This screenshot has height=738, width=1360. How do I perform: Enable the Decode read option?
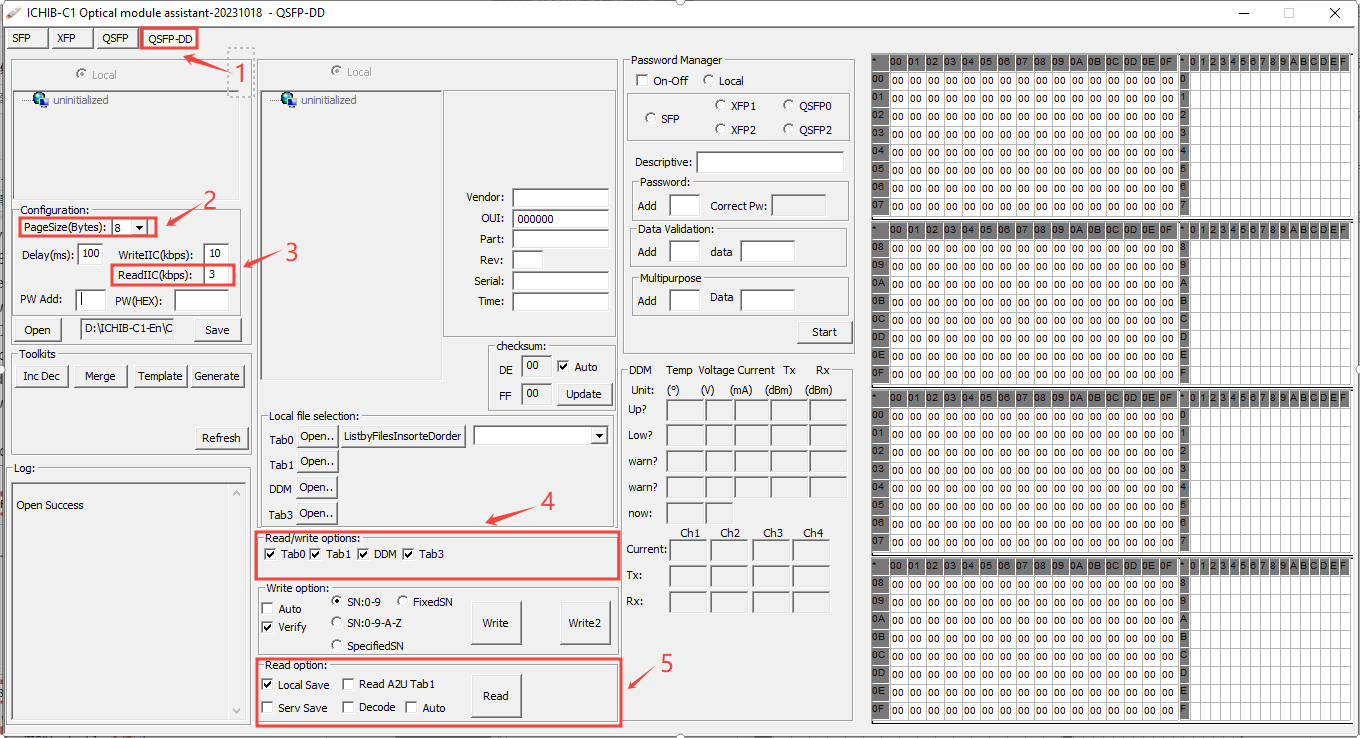pos(348,706)
